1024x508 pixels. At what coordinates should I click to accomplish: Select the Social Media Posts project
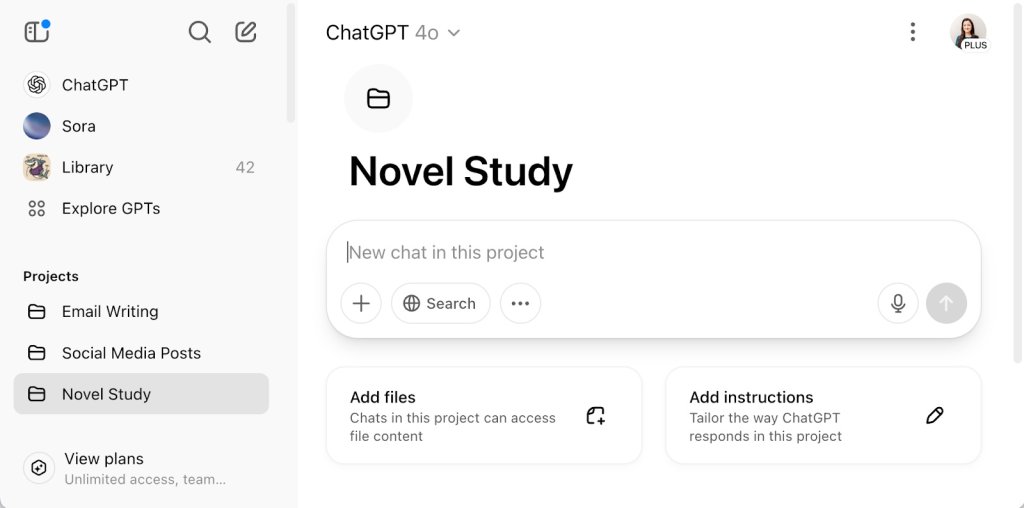pos(130,353)
